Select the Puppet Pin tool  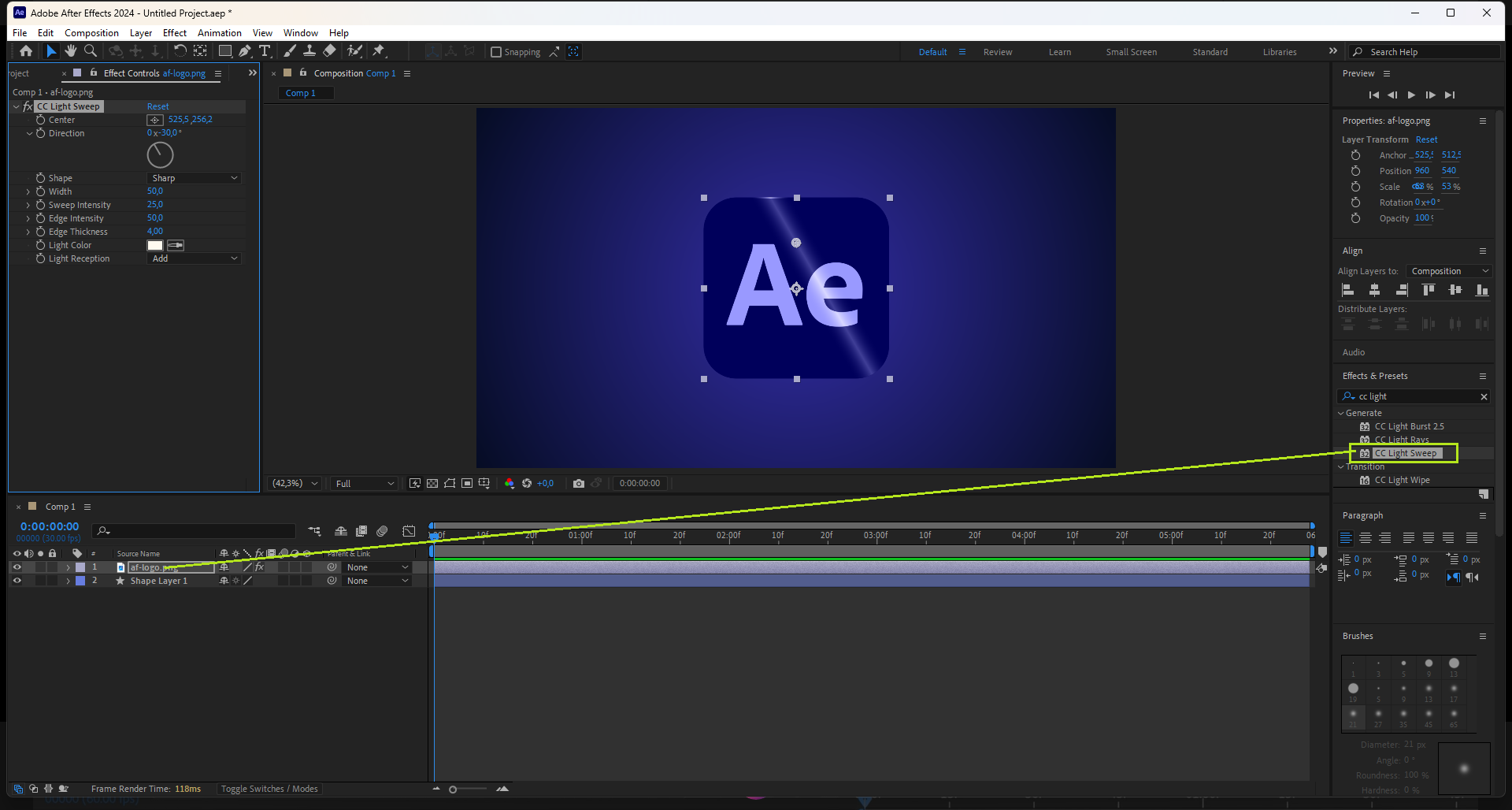pyautogui.click(x=379, y=51)
